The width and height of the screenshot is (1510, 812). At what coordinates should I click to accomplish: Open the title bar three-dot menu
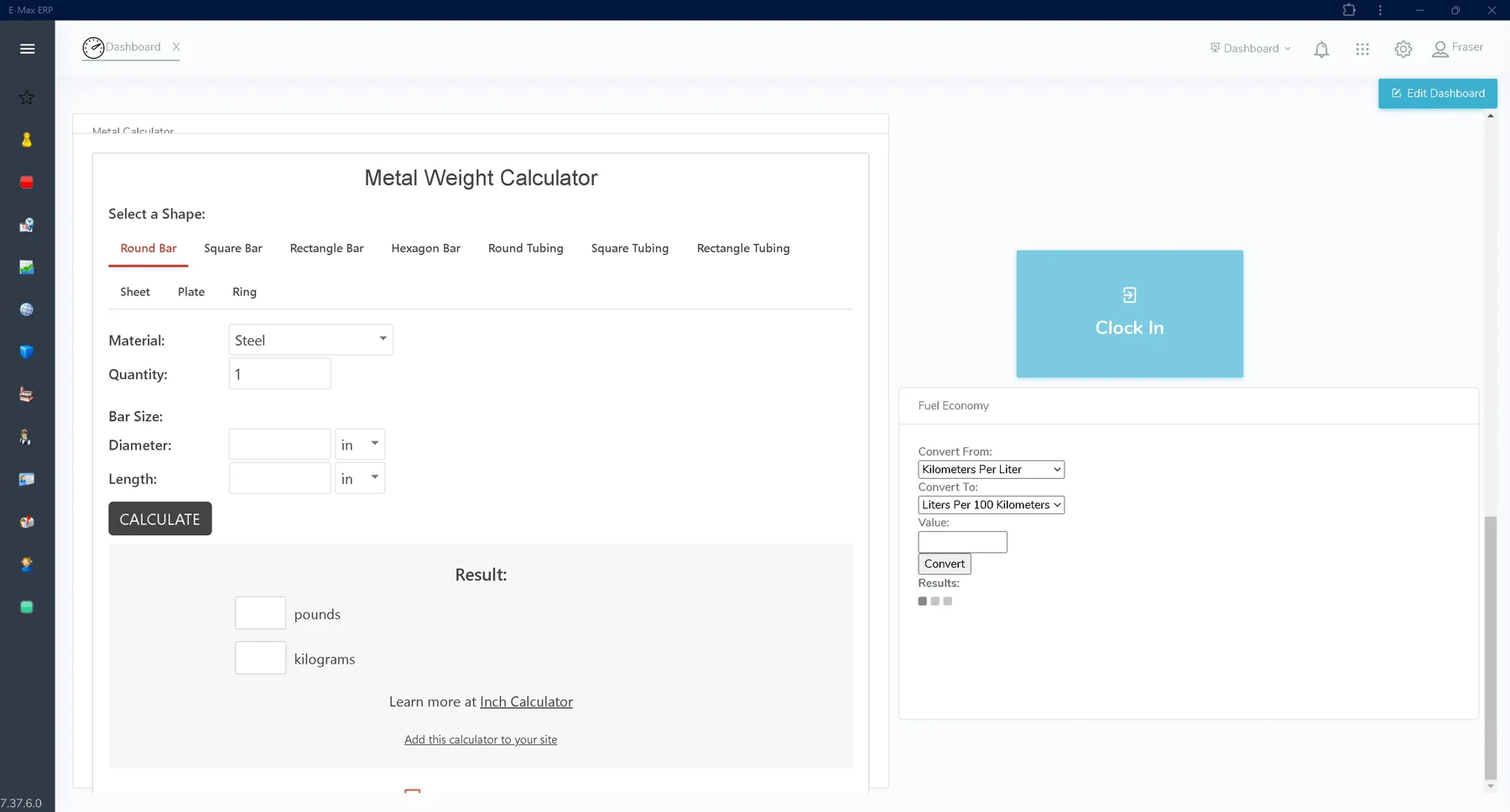(x=1380, y=10)
